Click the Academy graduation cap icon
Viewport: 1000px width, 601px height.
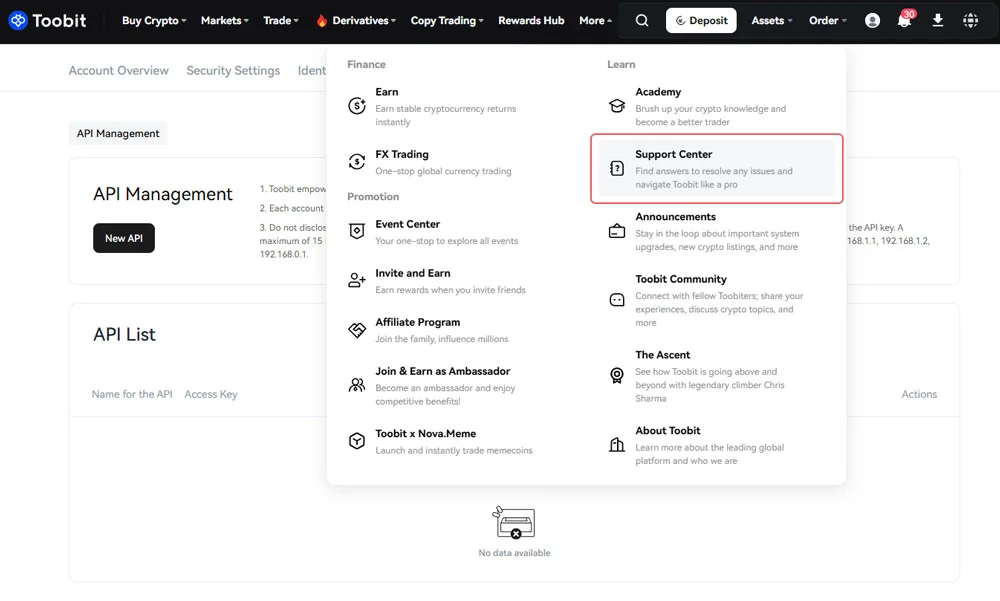[x=617, y=106]
